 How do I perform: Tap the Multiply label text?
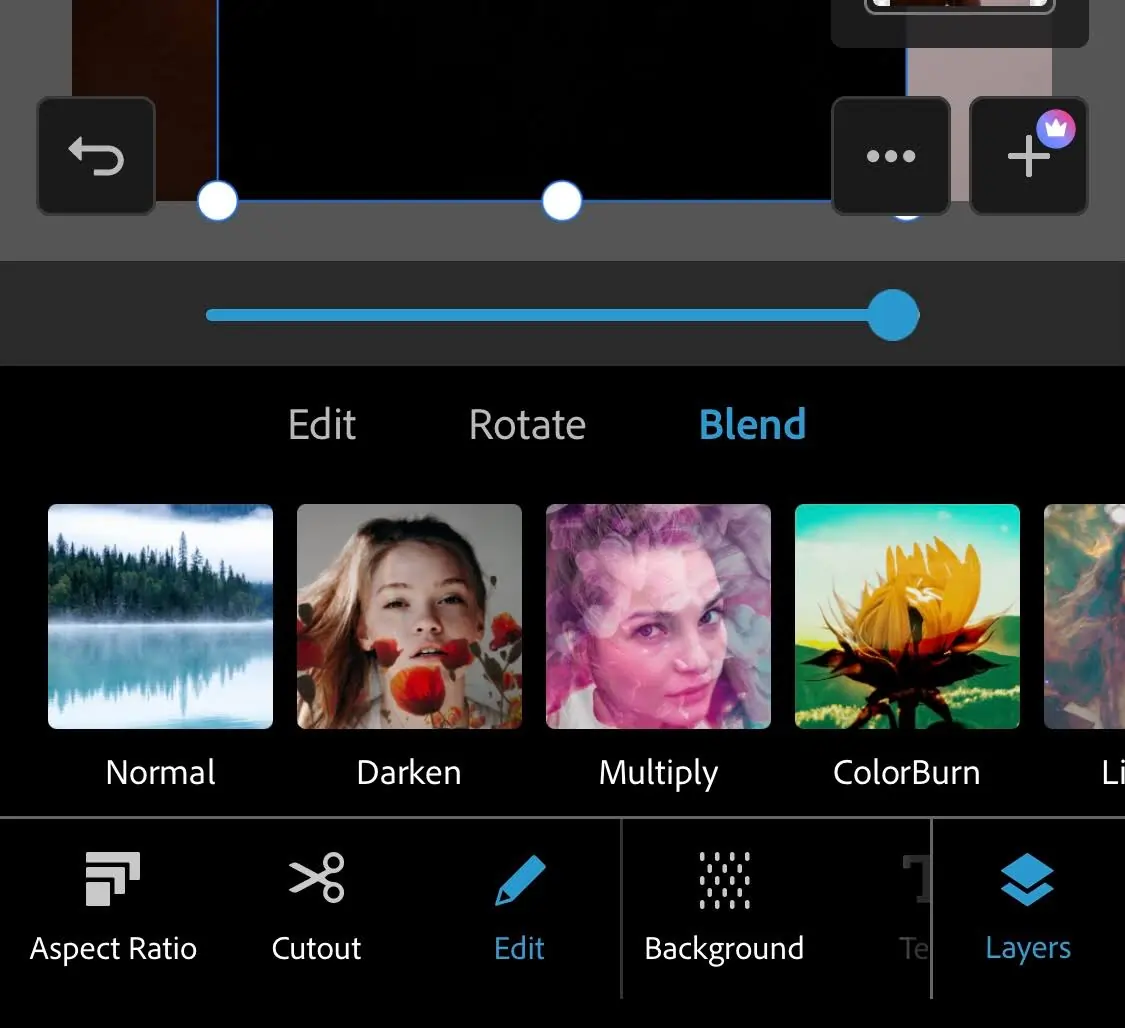[x=658, y=774]
